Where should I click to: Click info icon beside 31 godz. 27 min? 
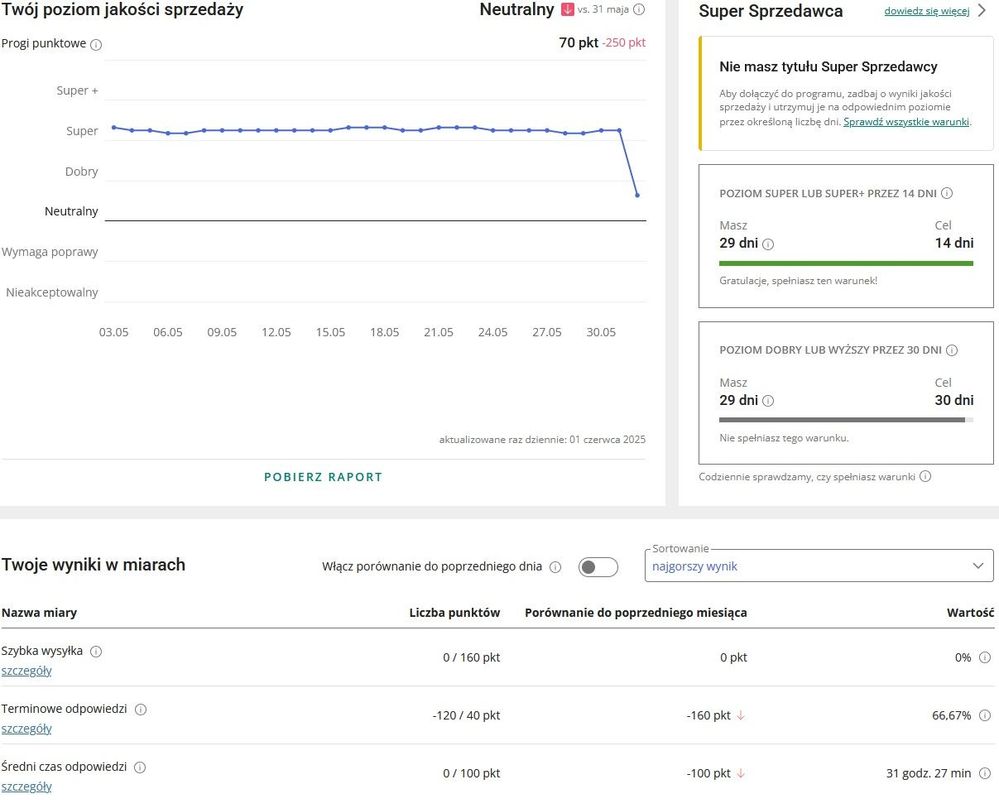pyautogui.click(x=985, y=774)
